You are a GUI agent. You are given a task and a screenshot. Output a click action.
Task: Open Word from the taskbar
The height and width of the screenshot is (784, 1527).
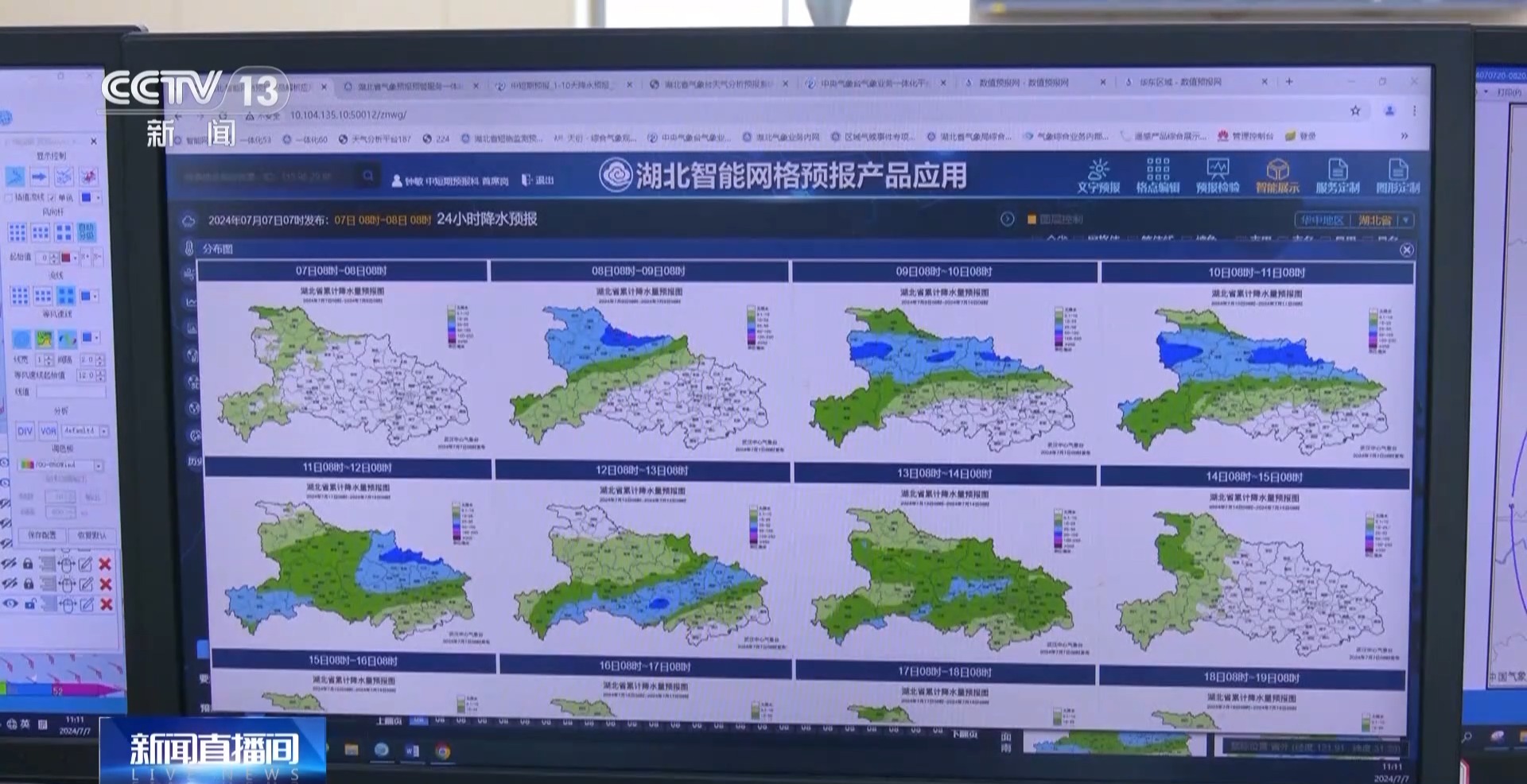[412, 751]
